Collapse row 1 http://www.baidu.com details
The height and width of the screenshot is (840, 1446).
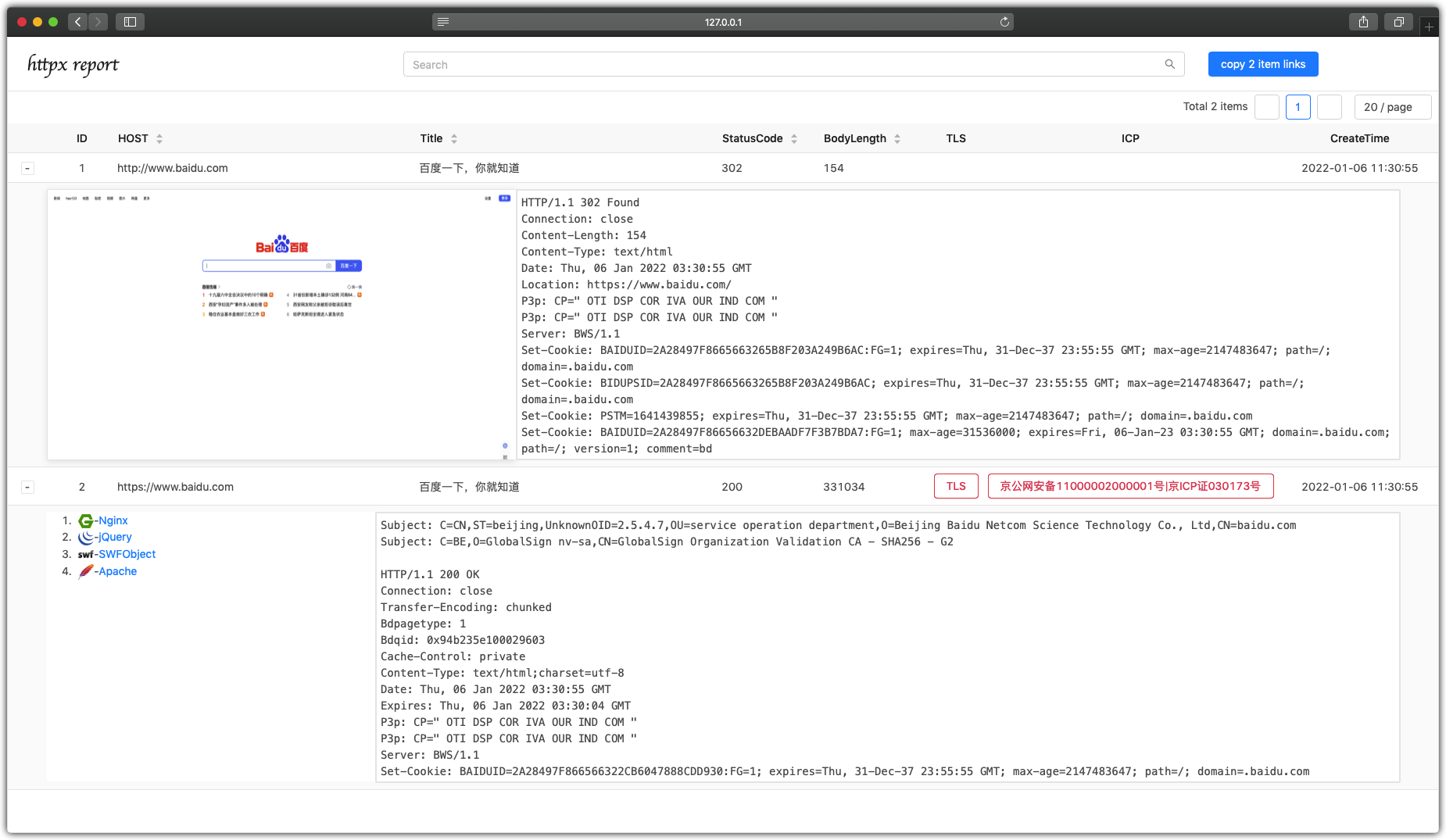coord(27,168)
